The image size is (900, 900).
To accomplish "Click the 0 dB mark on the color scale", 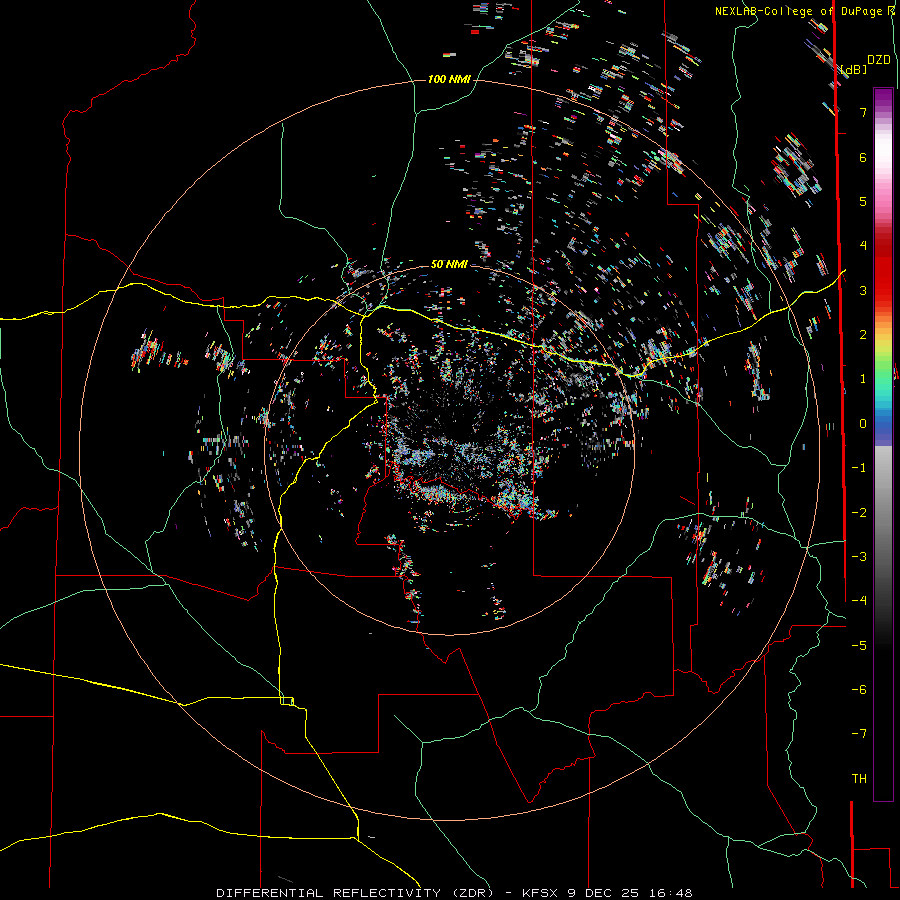I will 863,424.
